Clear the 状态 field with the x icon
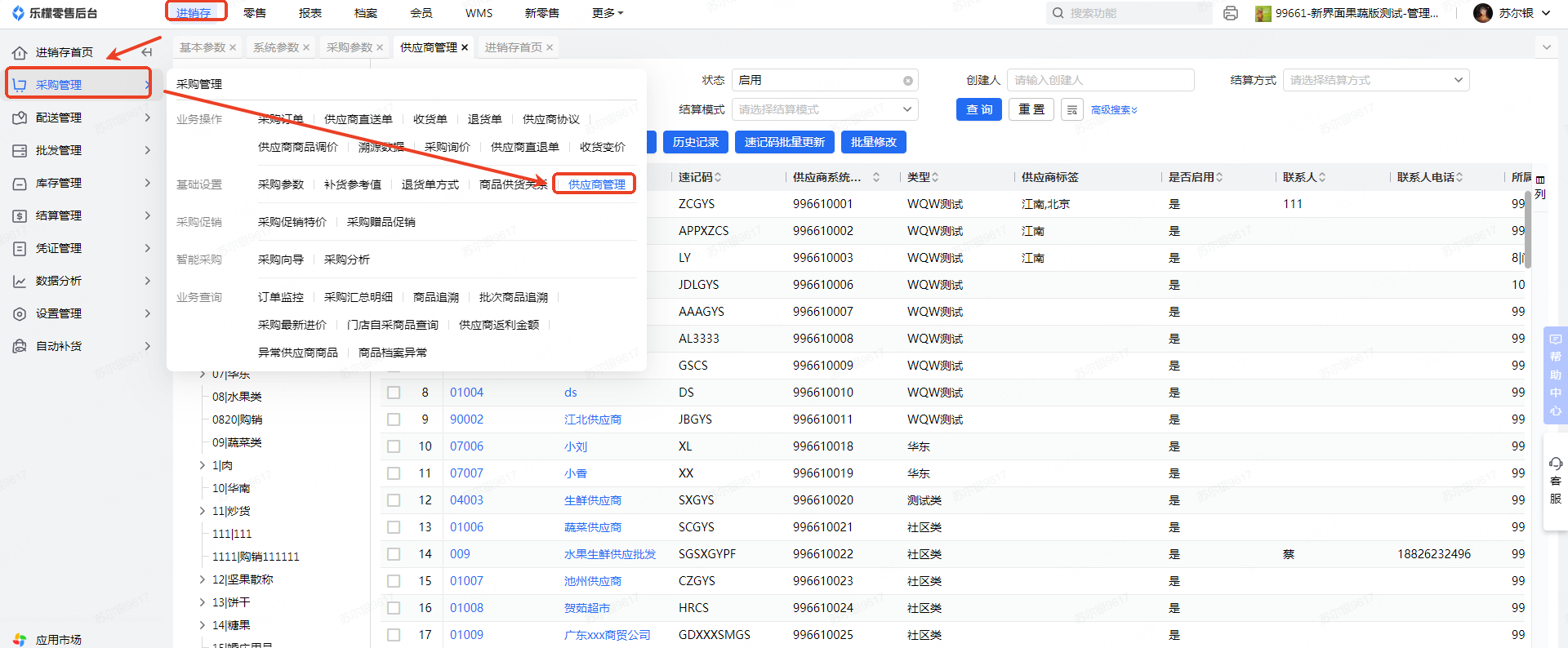Viewport: 1568px width, 648px height. 907,81
